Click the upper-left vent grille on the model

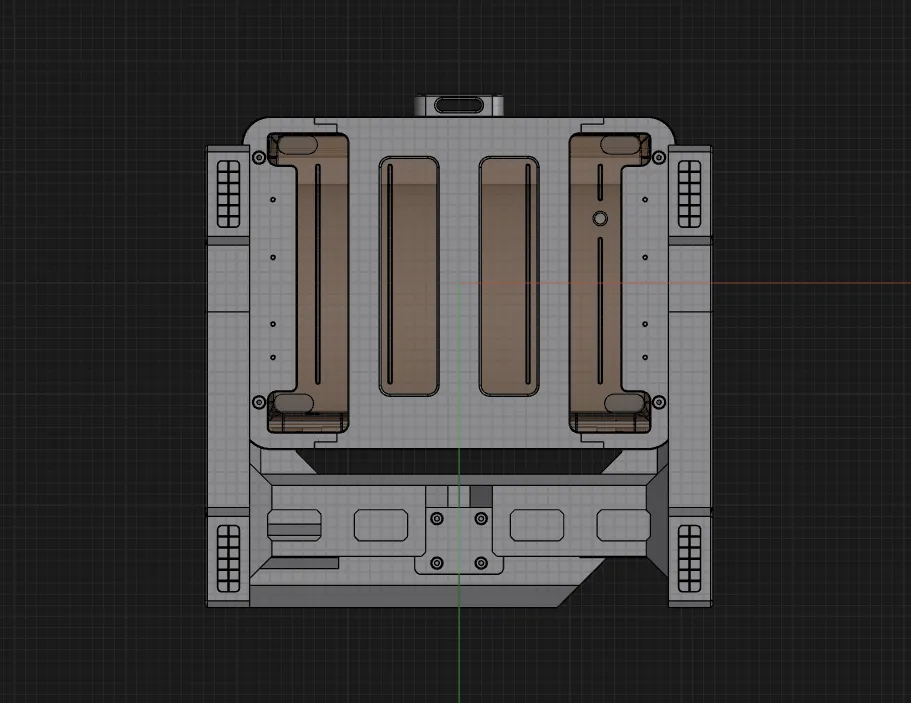pyautogui.click(x=228, y=194)
